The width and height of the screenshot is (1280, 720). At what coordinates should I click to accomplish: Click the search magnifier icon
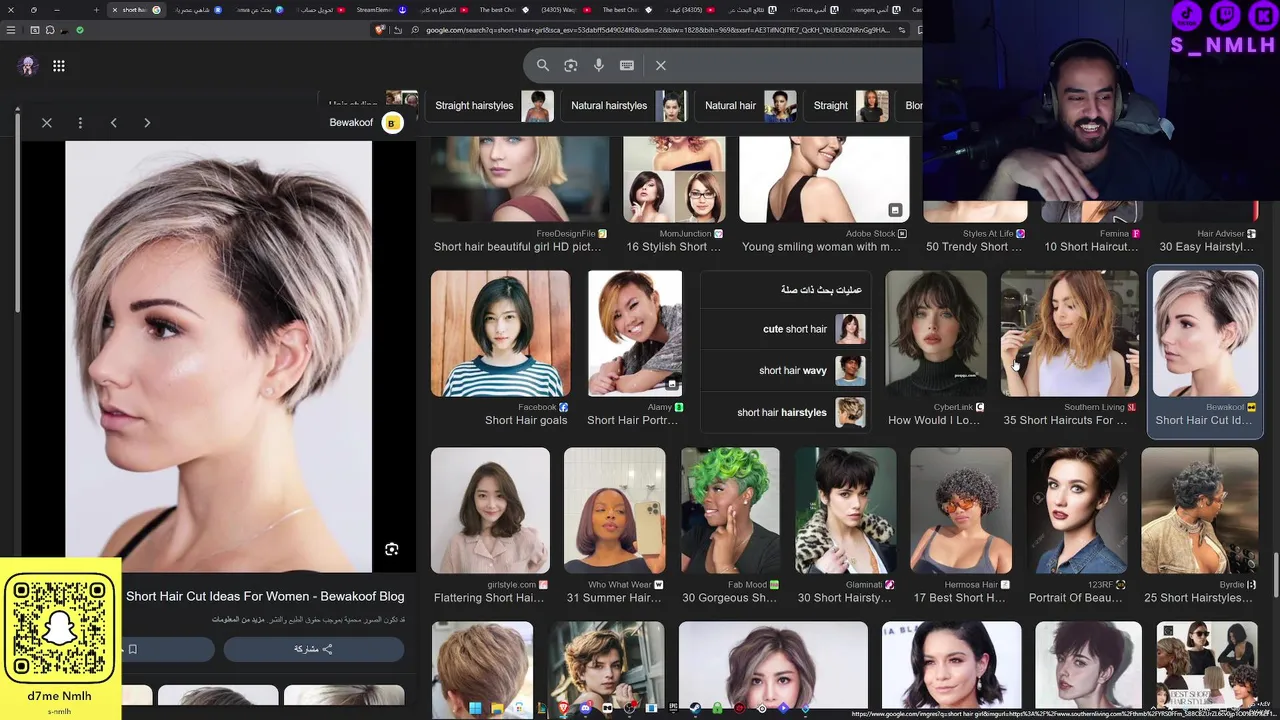coord(543,65)
